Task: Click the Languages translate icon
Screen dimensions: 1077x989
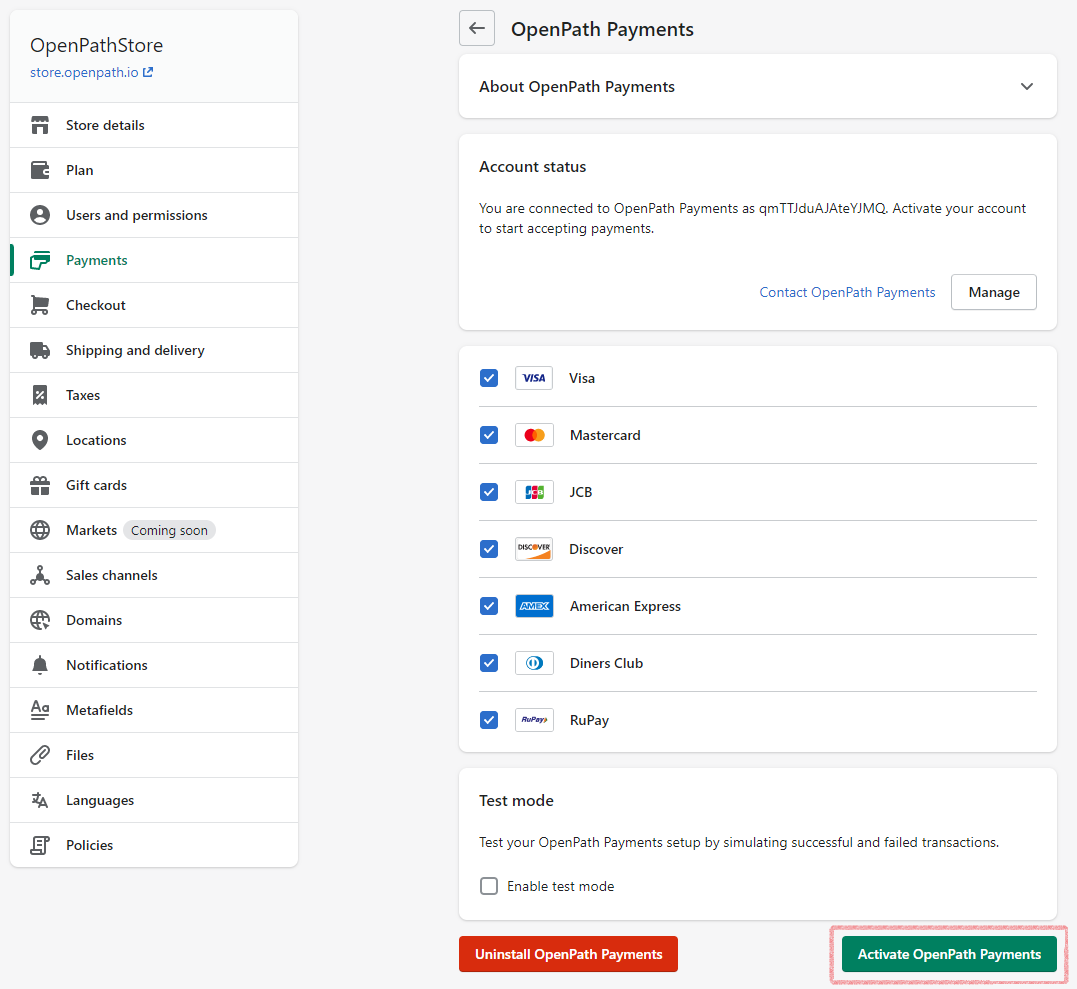Action: click(x=40, y=800)
